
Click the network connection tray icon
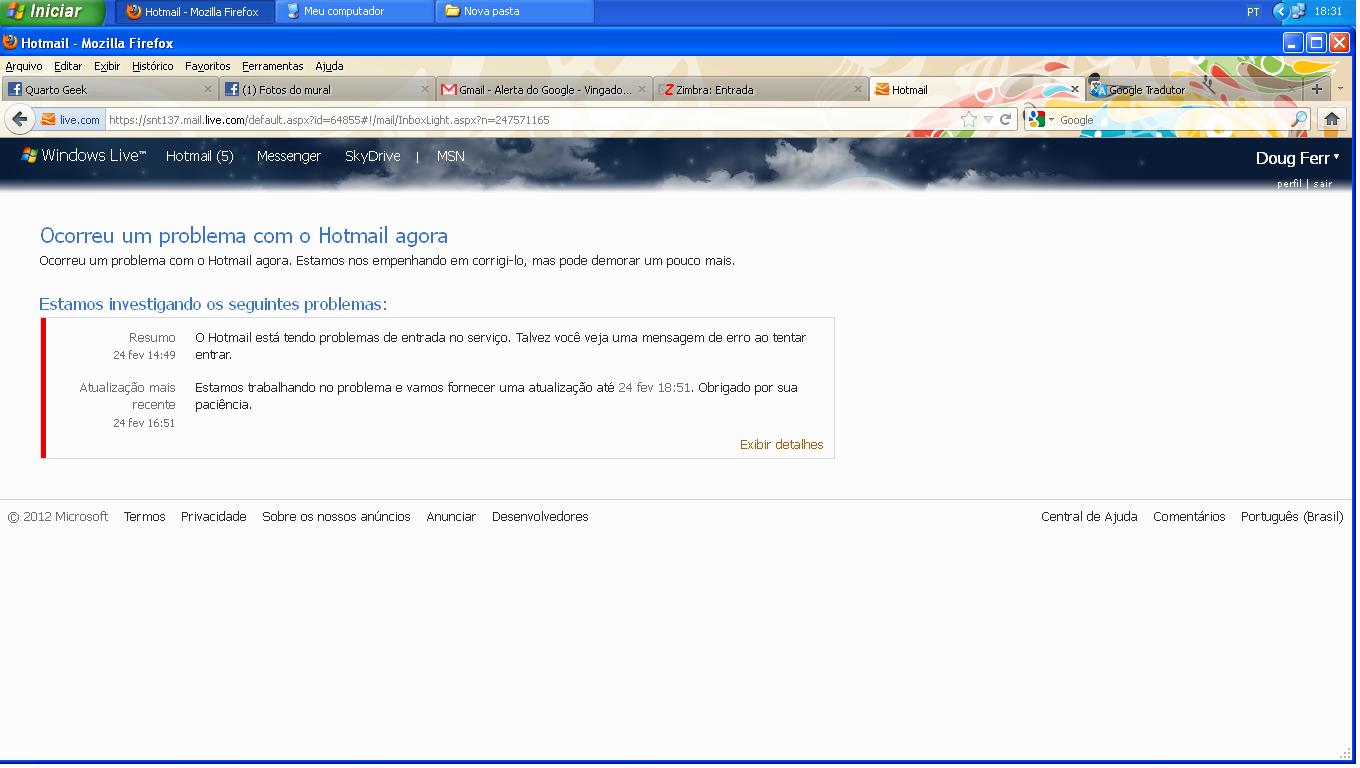(x=1299, y=11)
